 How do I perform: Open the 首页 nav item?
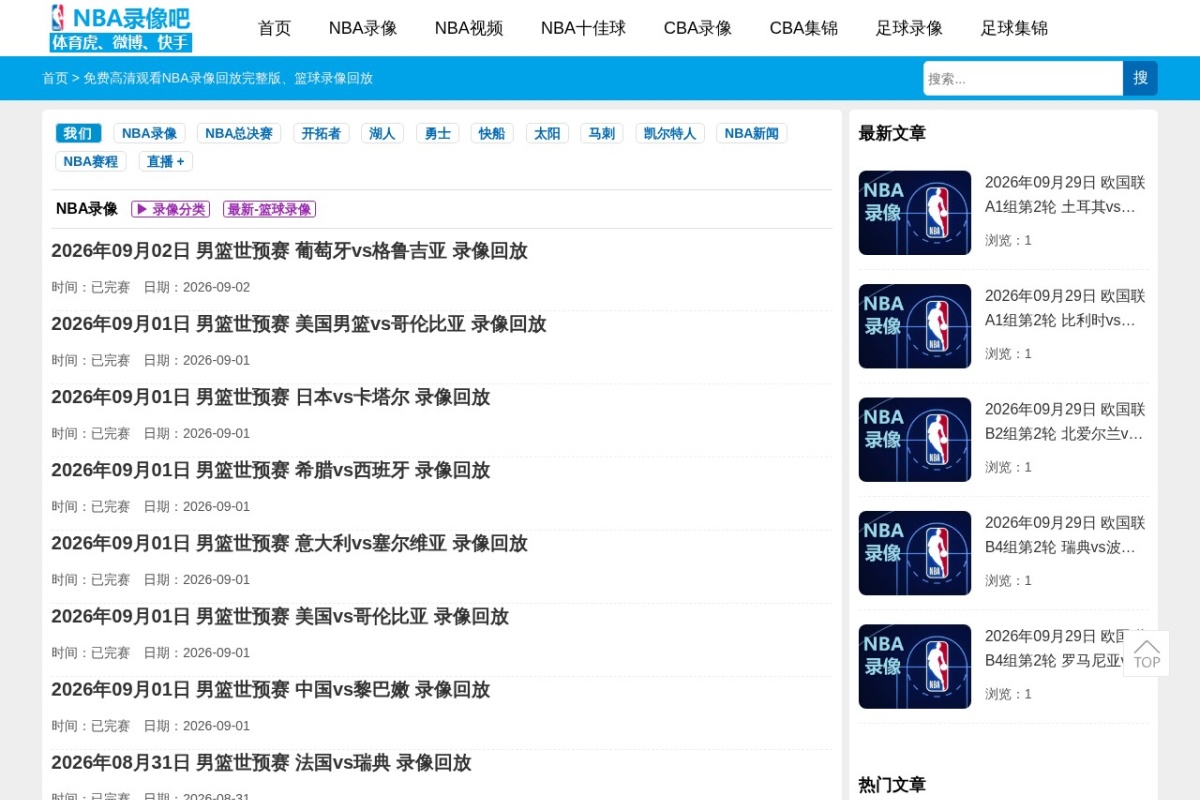tap(274, 28)
